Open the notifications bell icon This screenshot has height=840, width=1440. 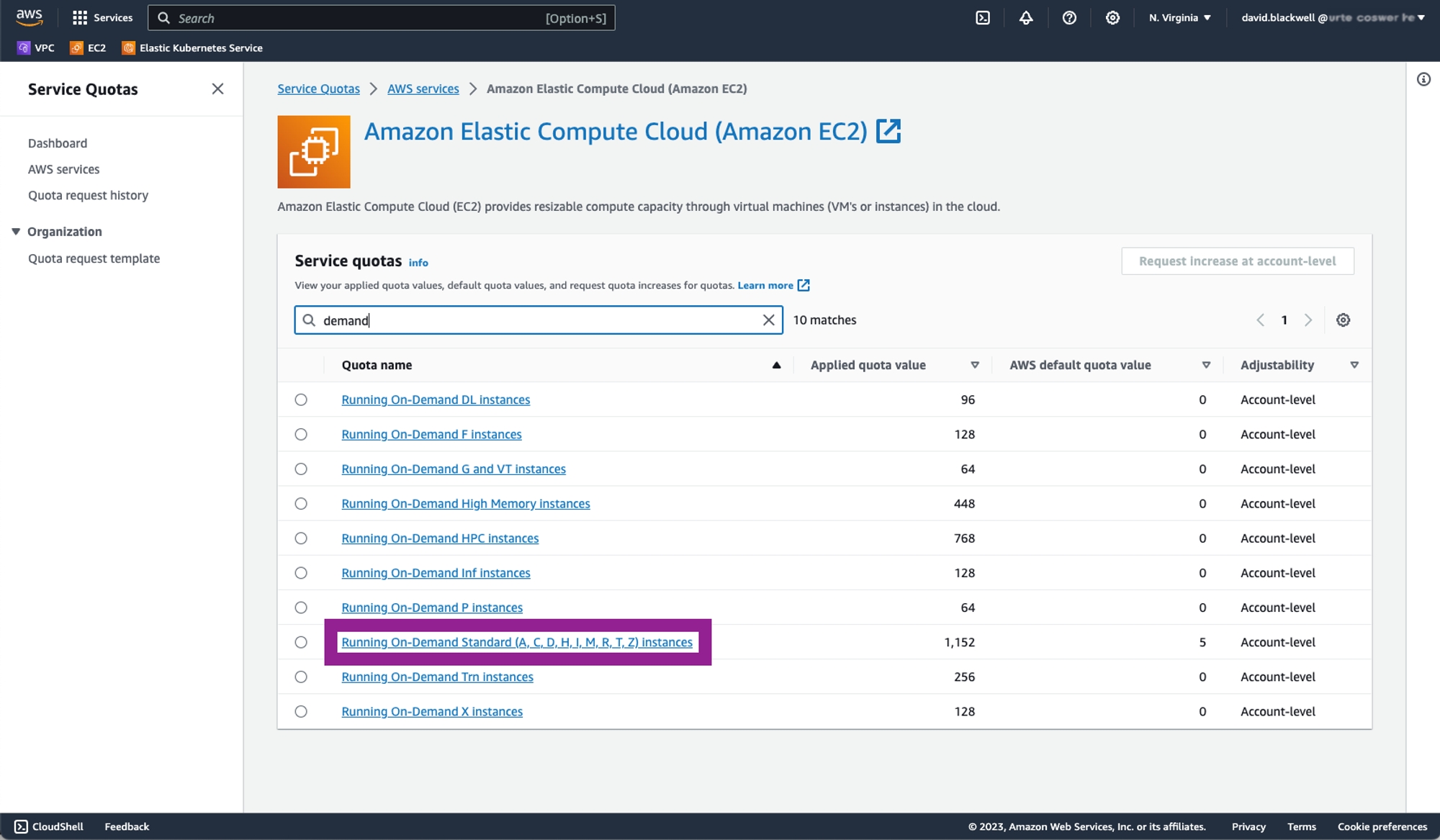point(1026,18)
